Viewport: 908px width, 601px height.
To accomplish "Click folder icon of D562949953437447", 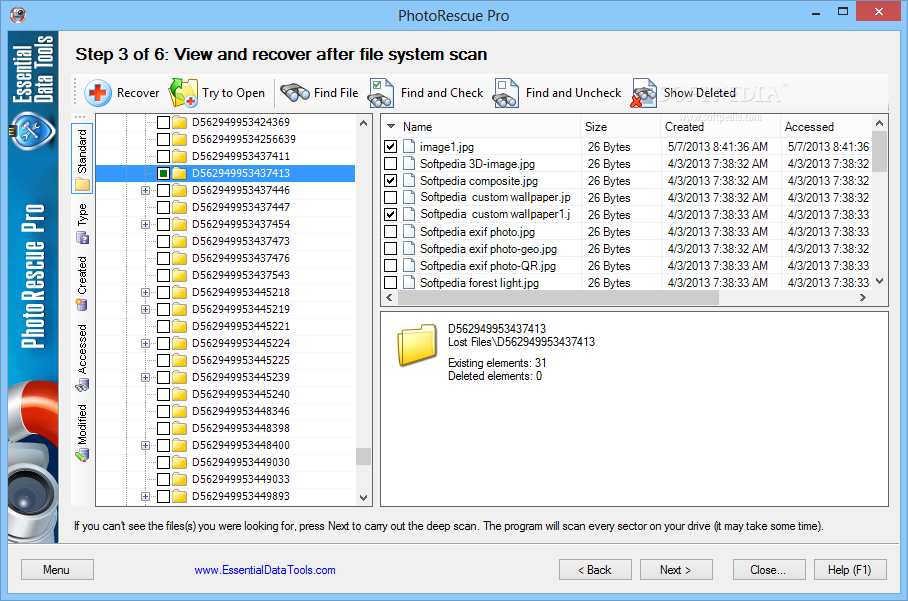I will pyautogui.click(x=180, y=207).
